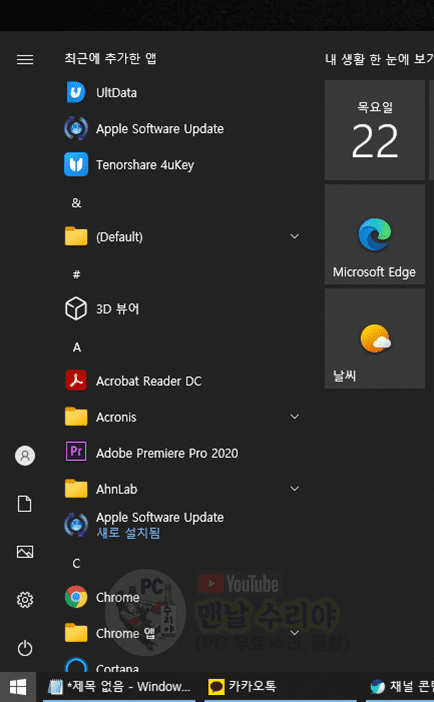Click the Windows Start button
This screenshot has height=702, width=434.
point(18,687)
